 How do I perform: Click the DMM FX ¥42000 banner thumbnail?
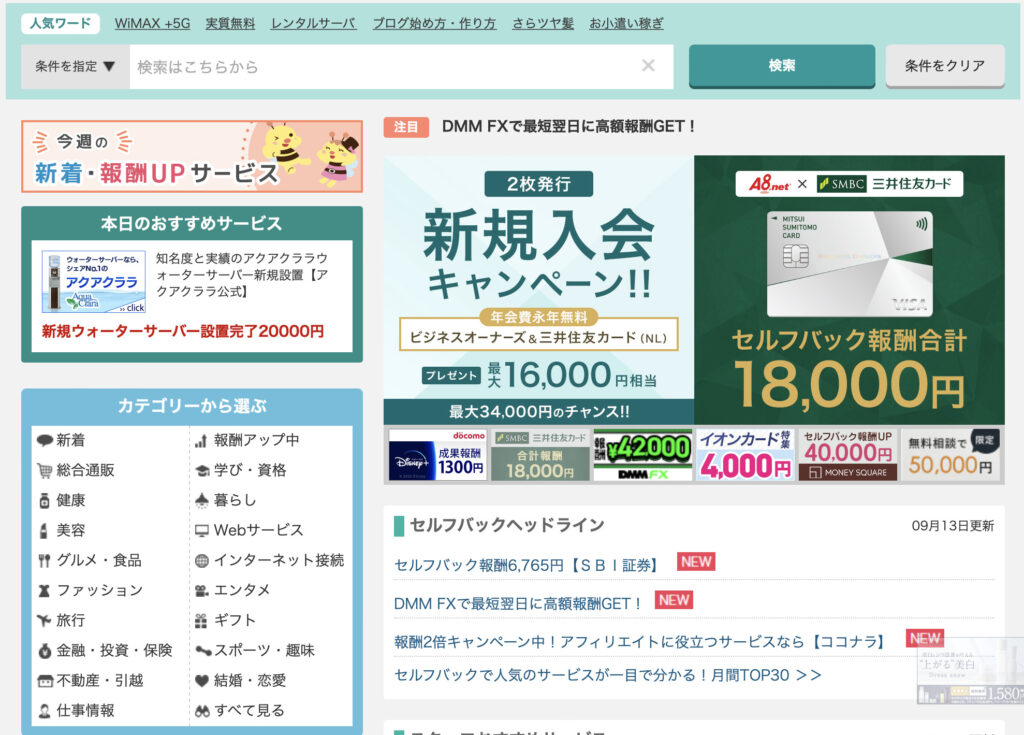coord(642,456)
